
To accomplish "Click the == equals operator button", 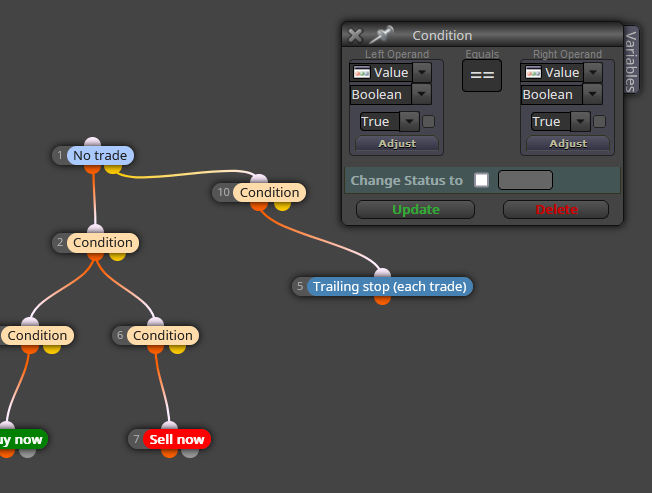I will tap(482, 75).
